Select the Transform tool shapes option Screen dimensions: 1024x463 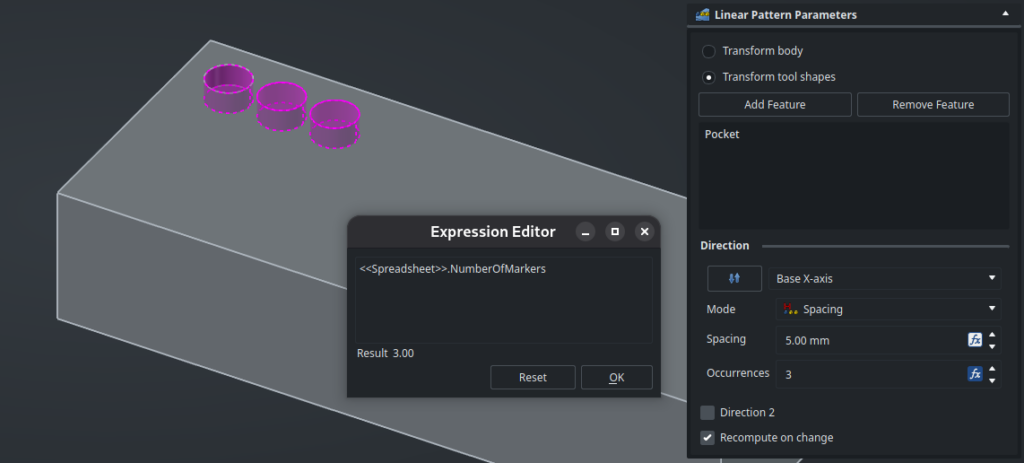(x=709, y=77)
